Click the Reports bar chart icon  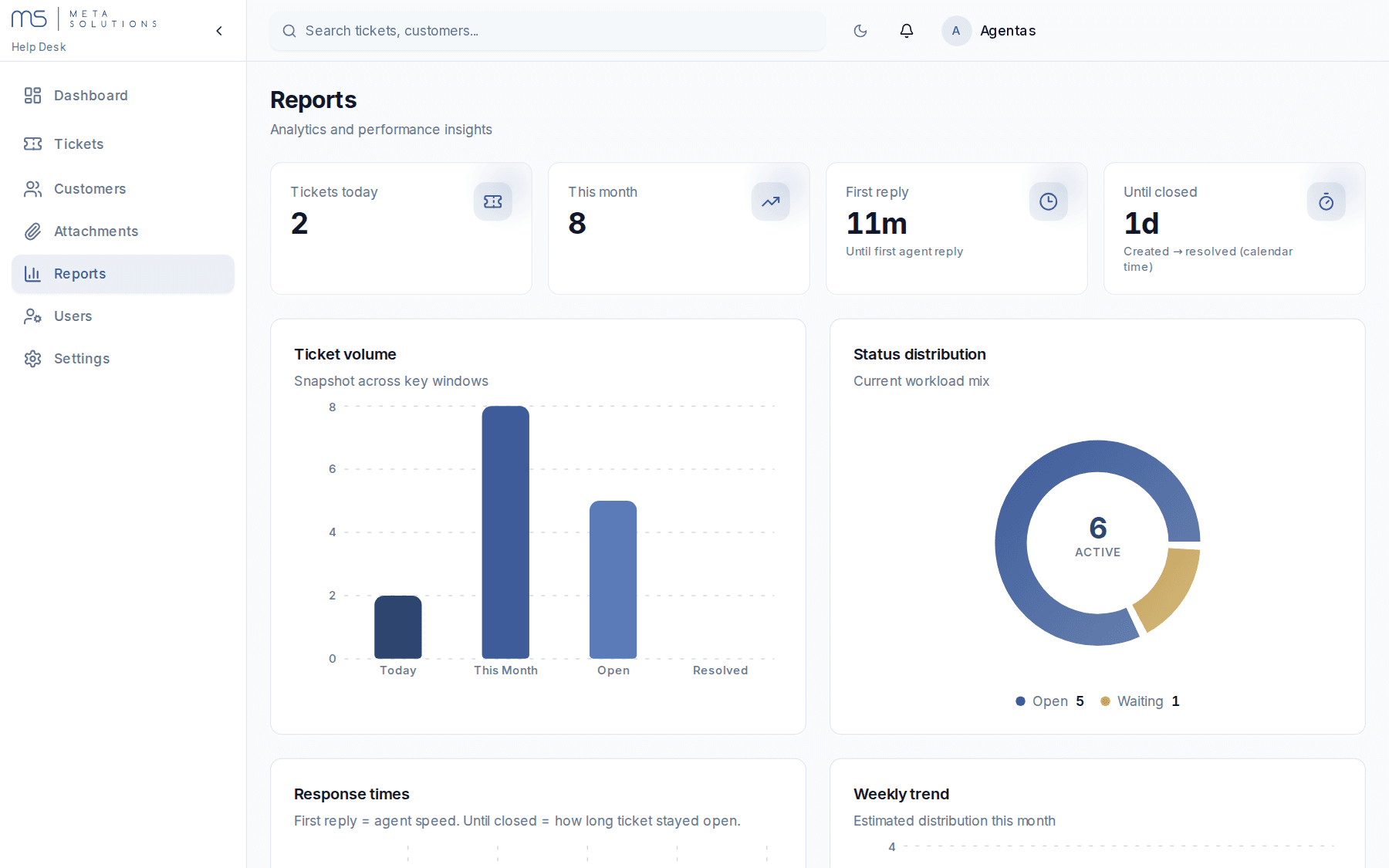pyautogui.click(x=32, y=274)
